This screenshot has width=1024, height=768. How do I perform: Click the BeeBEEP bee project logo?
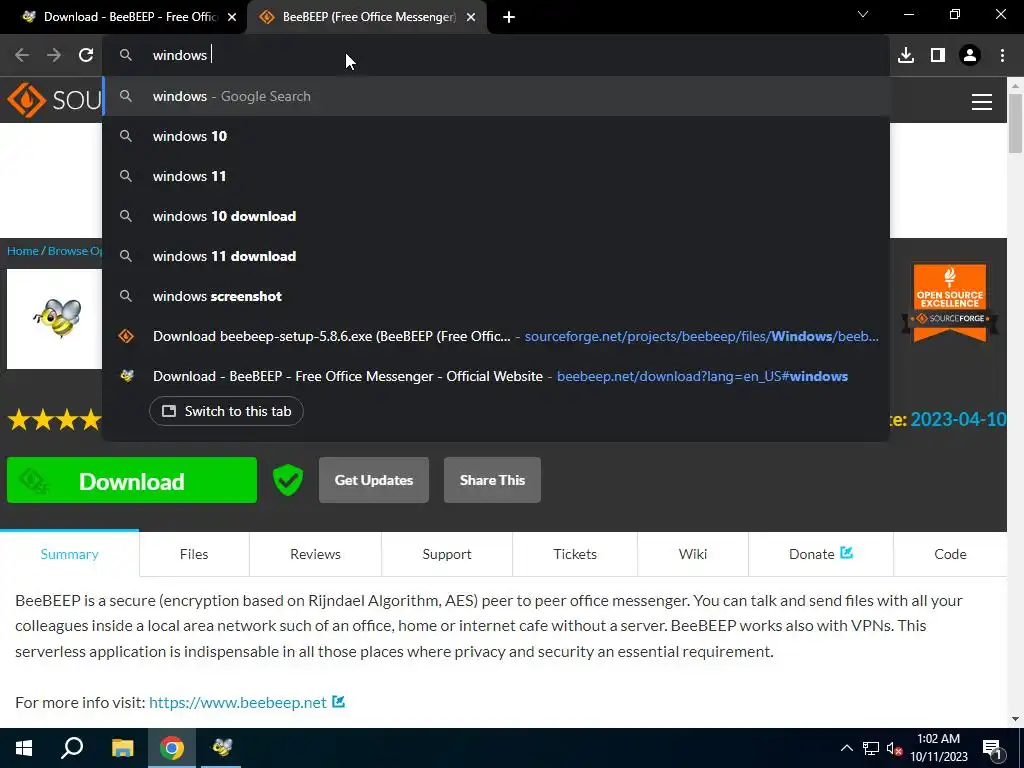tap(55, 319)
